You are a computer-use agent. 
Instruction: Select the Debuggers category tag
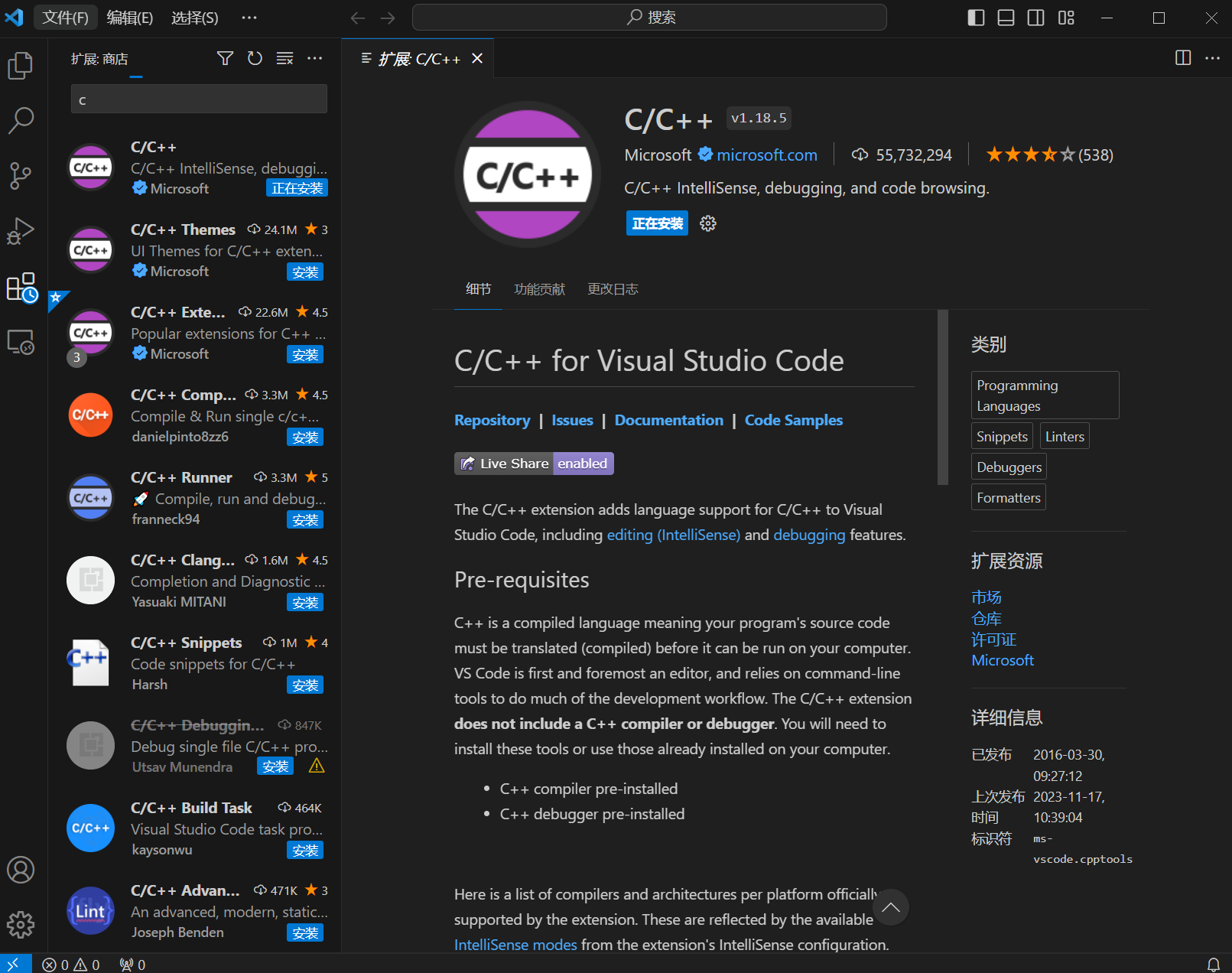coord(1009,467)
